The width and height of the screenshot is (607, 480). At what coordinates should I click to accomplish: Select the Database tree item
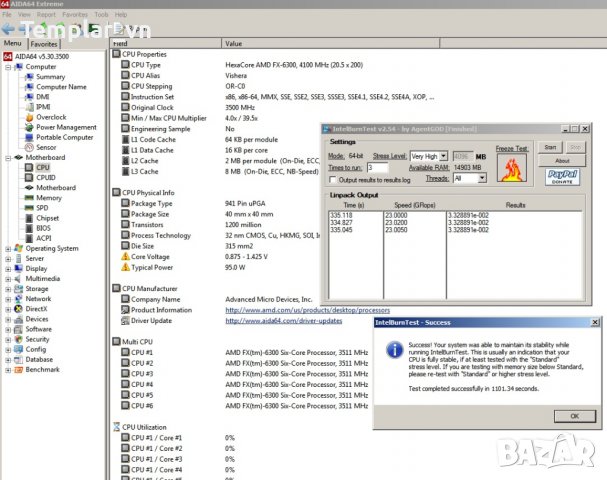39,359
